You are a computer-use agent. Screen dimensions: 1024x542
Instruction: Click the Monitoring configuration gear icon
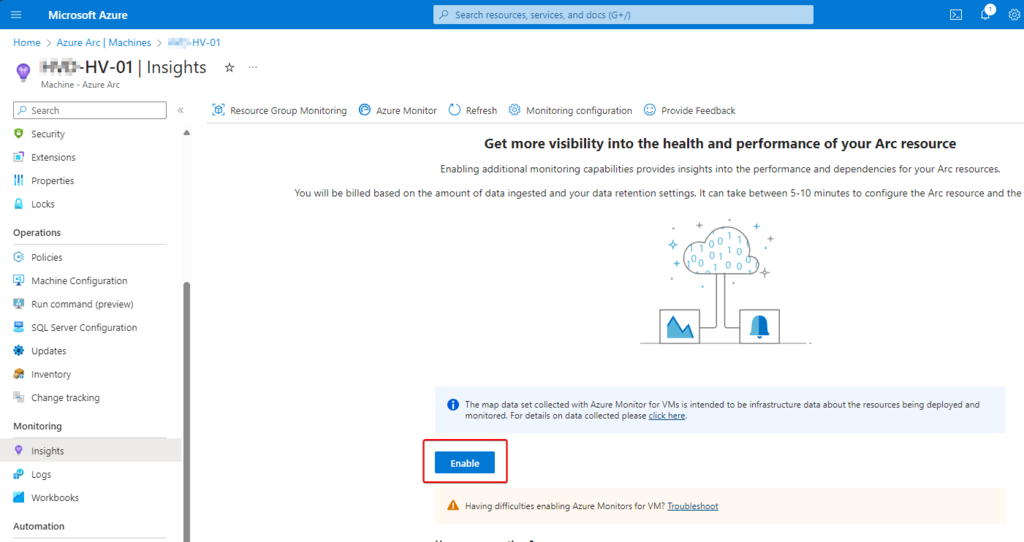click(515, 110)
